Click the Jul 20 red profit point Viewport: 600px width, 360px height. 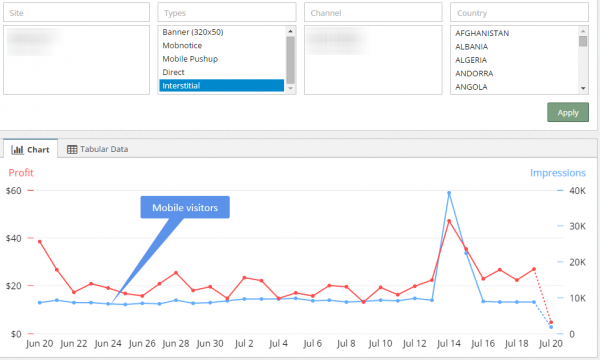pyautogui.click(x=551, y=323)
